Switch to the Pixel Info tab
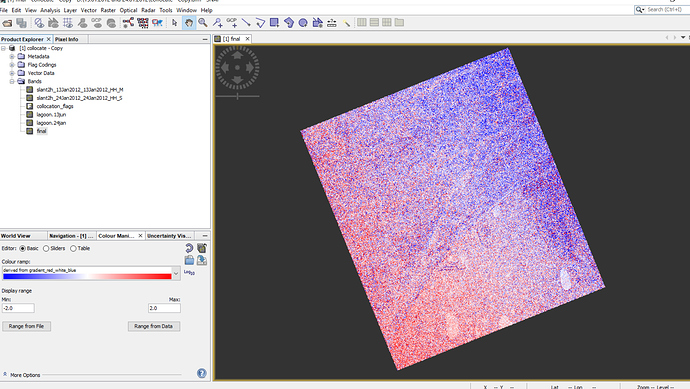The height and width of the screenshot is (389, 690). coord(66,39)
